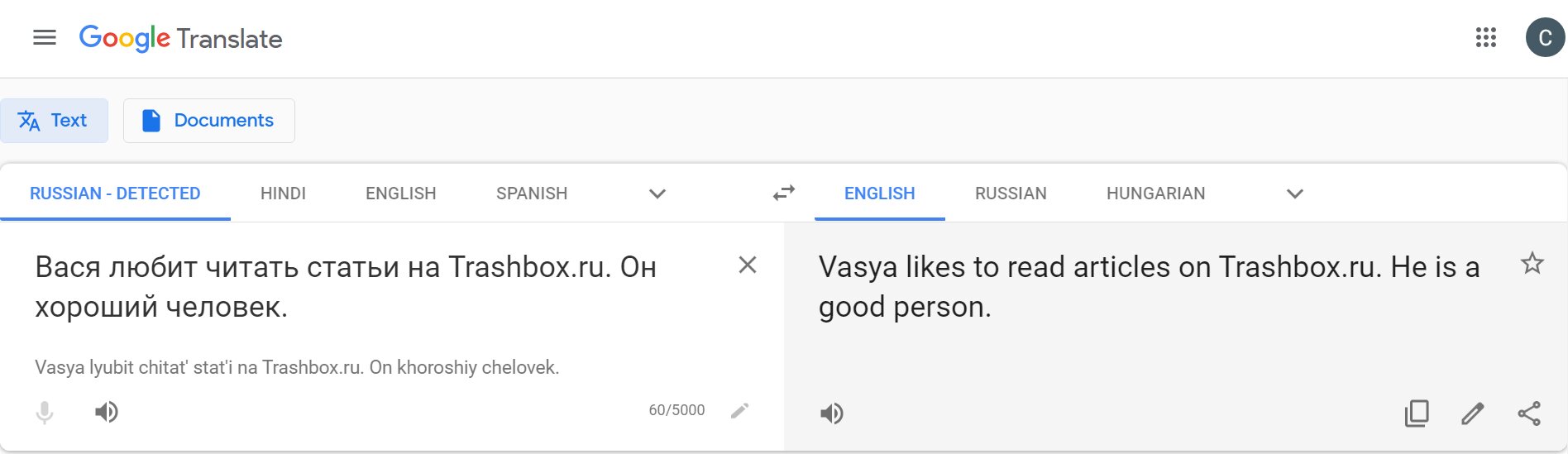Listen to the English translation
The width and height of the screenshot is (1568, 454).
coord(832,413)
